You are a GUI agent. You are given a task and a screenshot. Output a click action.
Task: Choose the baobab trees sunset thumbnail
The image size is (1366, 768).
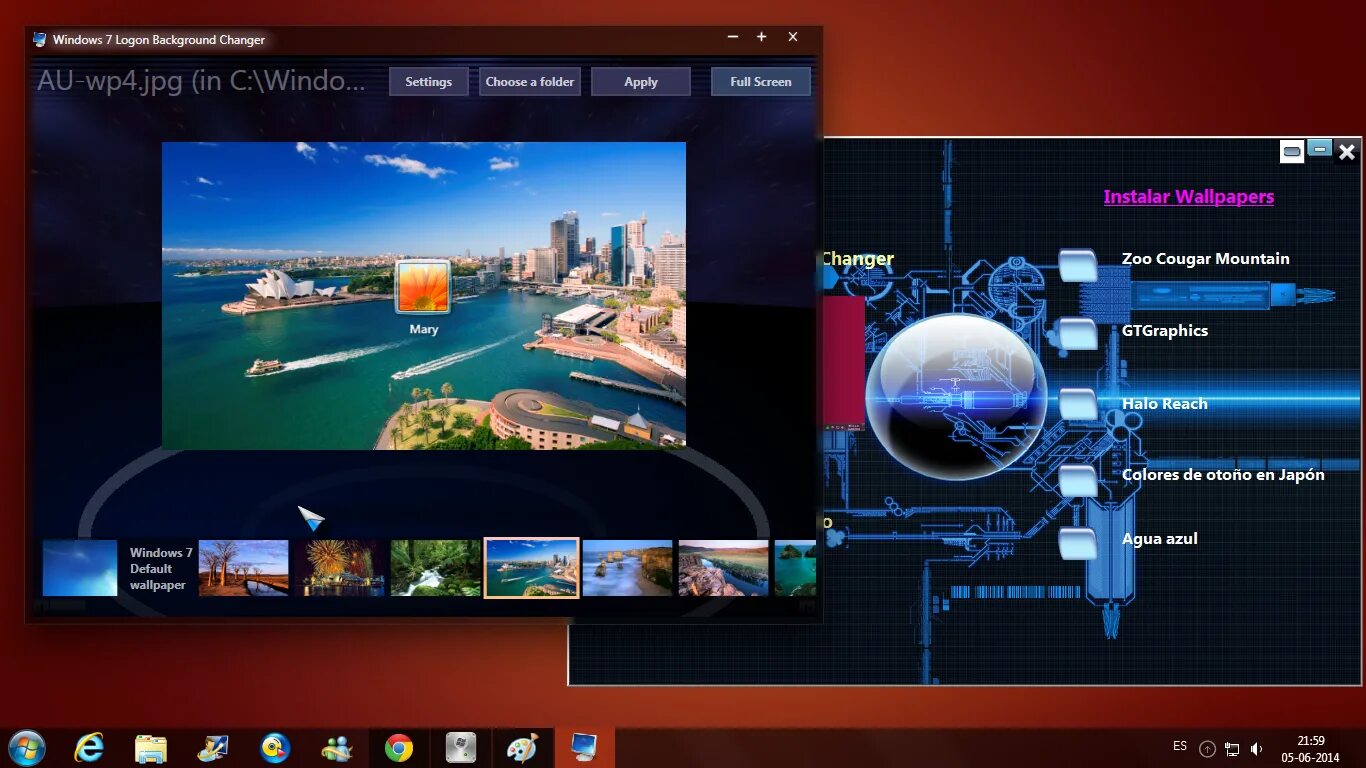[x=244, y=568]
